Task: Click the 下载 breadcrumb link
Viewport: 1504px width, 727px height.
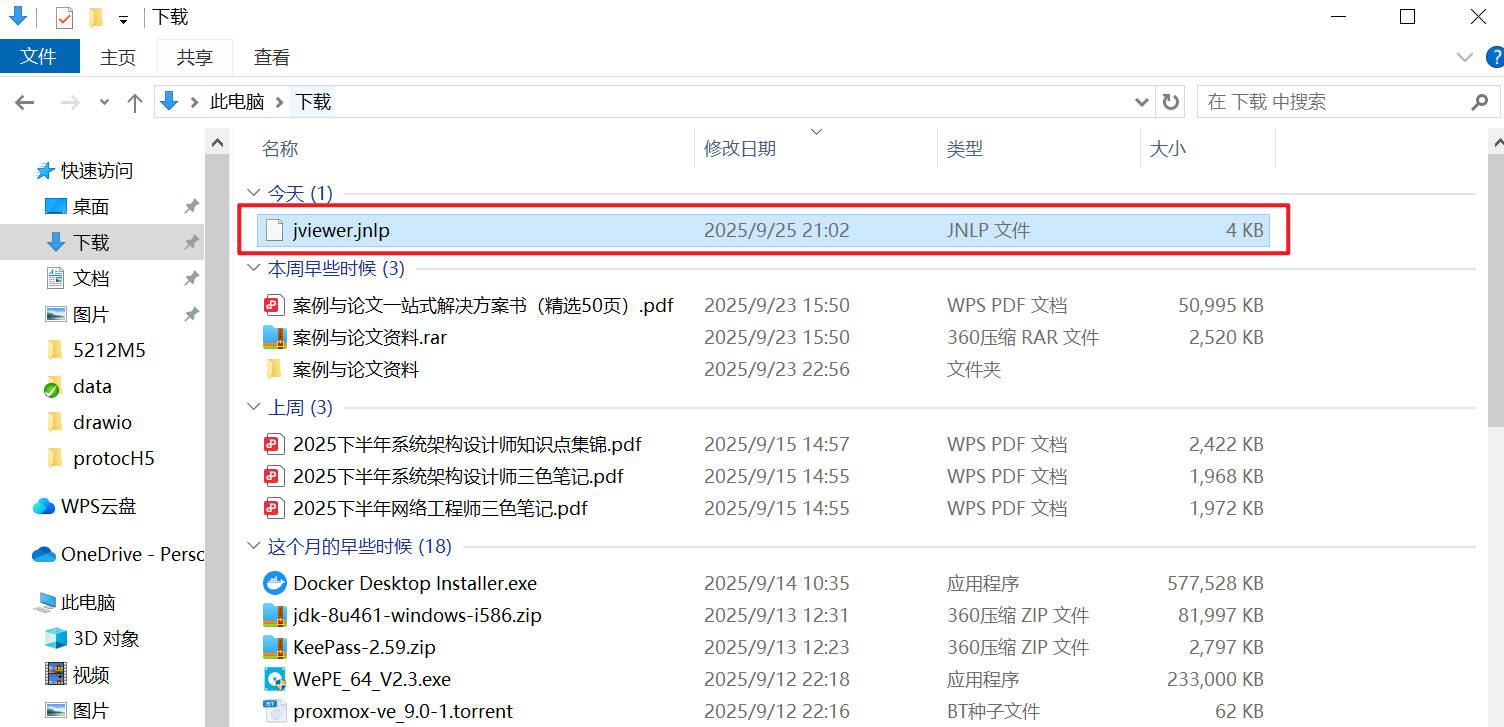Action: coord(312,101)
